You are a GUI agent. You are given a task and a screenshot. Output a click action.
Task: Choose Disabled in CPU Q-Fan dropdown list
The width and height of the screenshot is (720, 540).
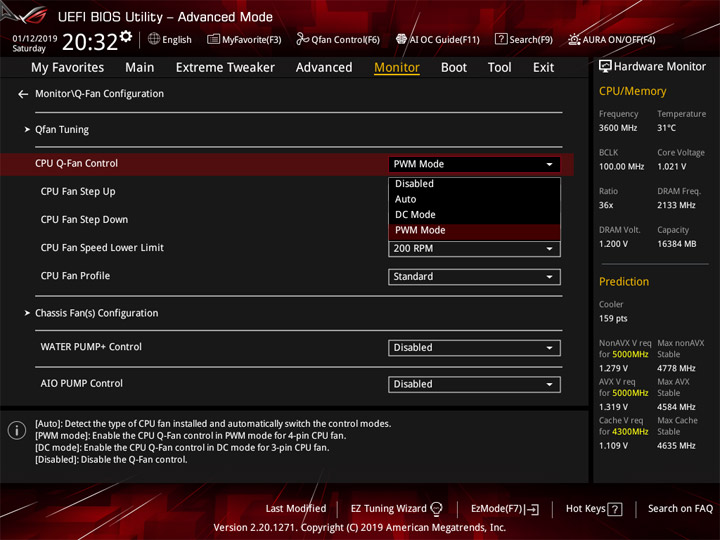point(474,184)
